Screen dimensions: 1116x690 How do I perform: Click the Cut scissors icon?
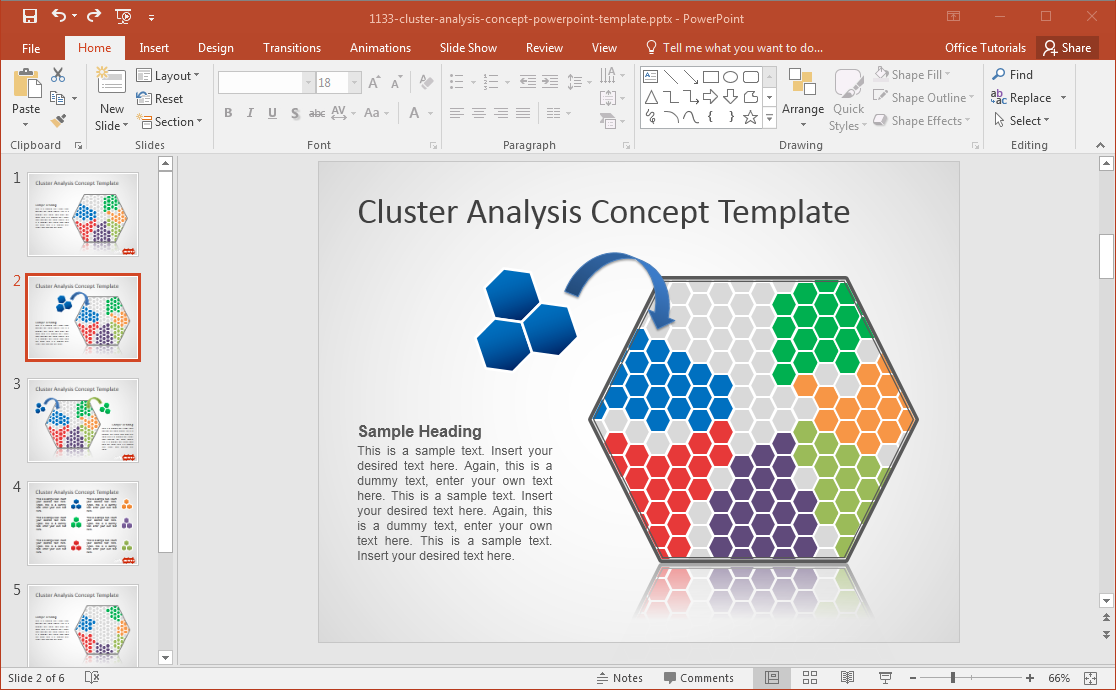58,75
